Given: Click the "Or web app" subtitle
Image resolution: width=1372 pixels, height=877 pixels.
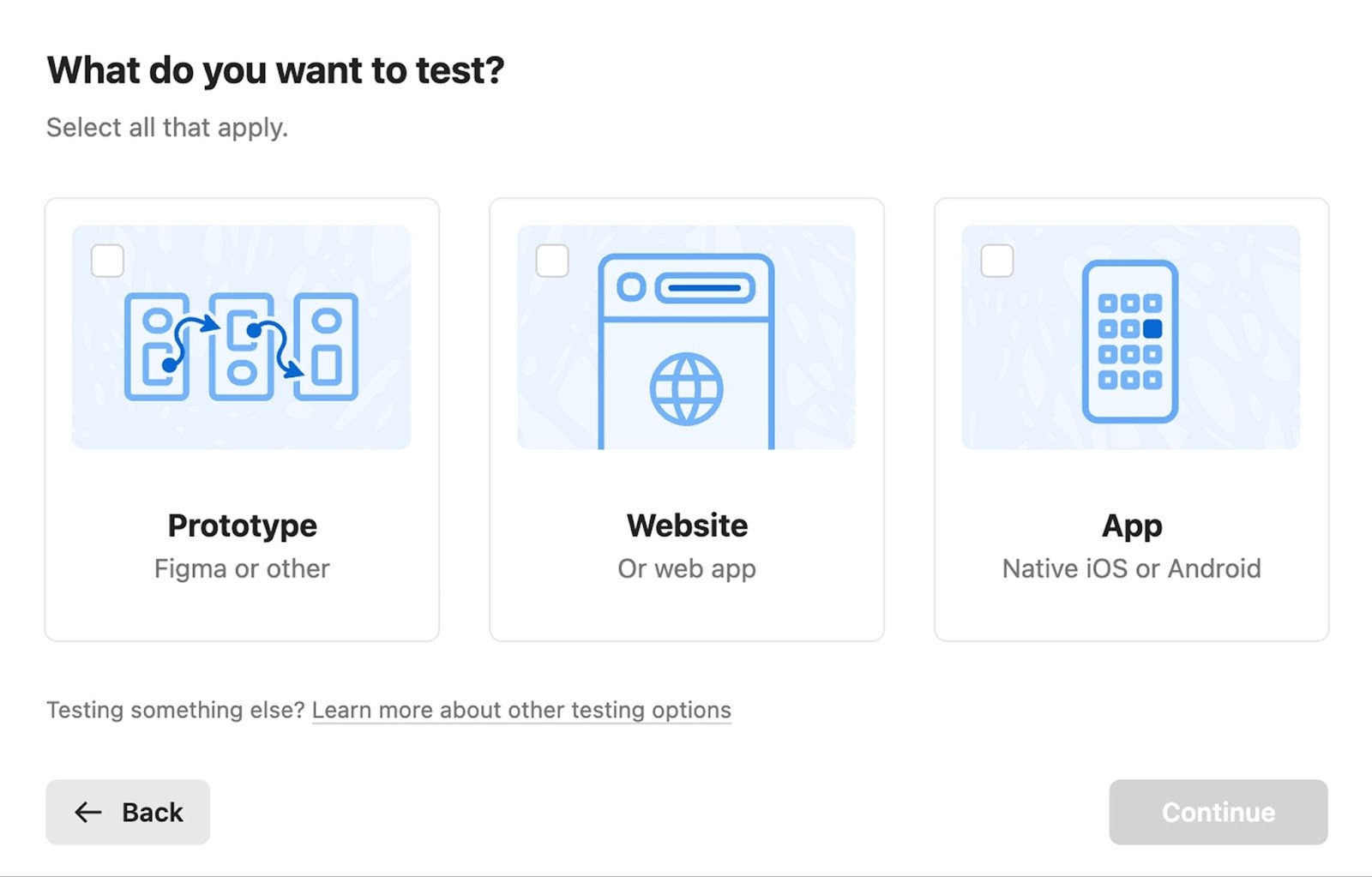Looking at the screenshot, I should click(x=687, y=568).
